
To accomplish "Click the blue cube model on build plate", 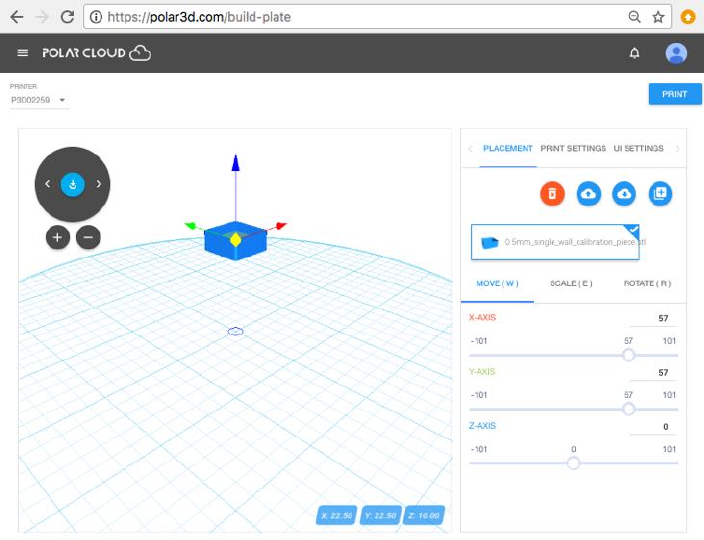I will pos(235,242).
